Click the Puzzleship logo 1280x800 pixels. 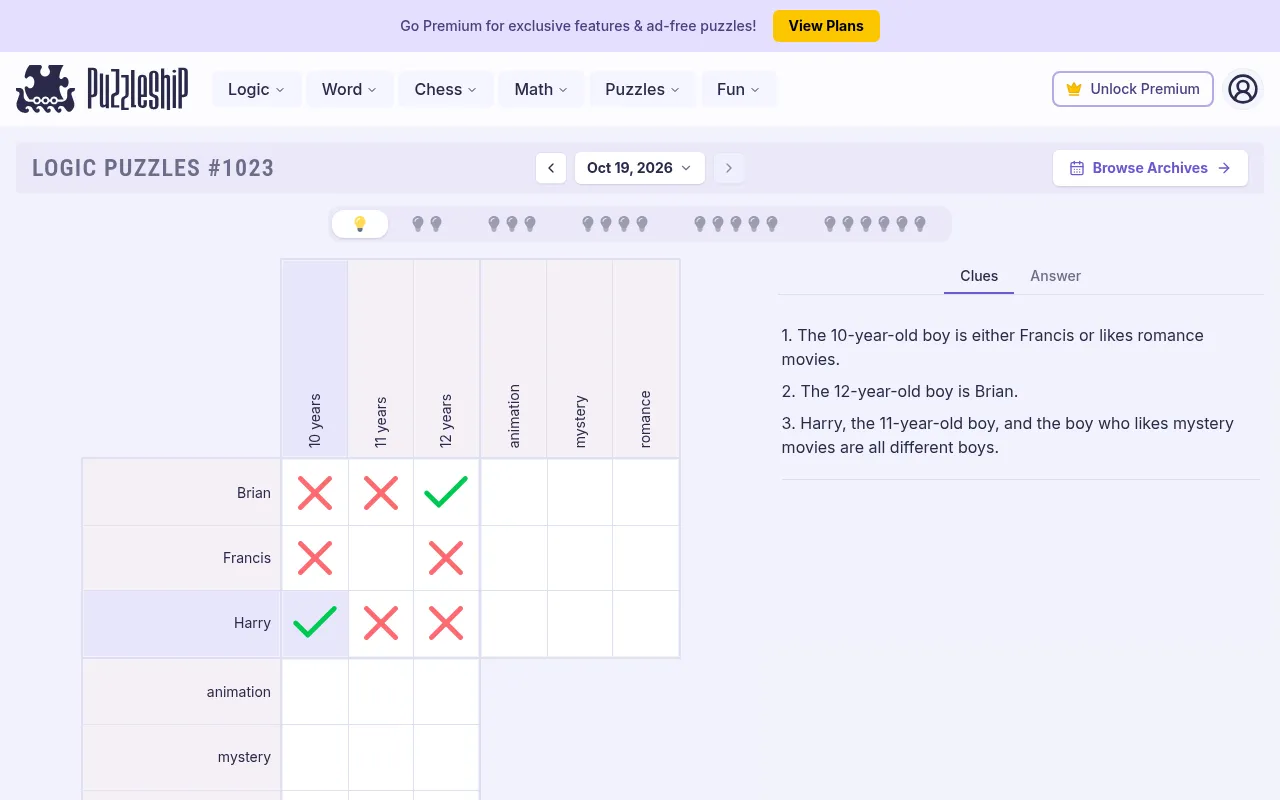click(x=102, y=89)
